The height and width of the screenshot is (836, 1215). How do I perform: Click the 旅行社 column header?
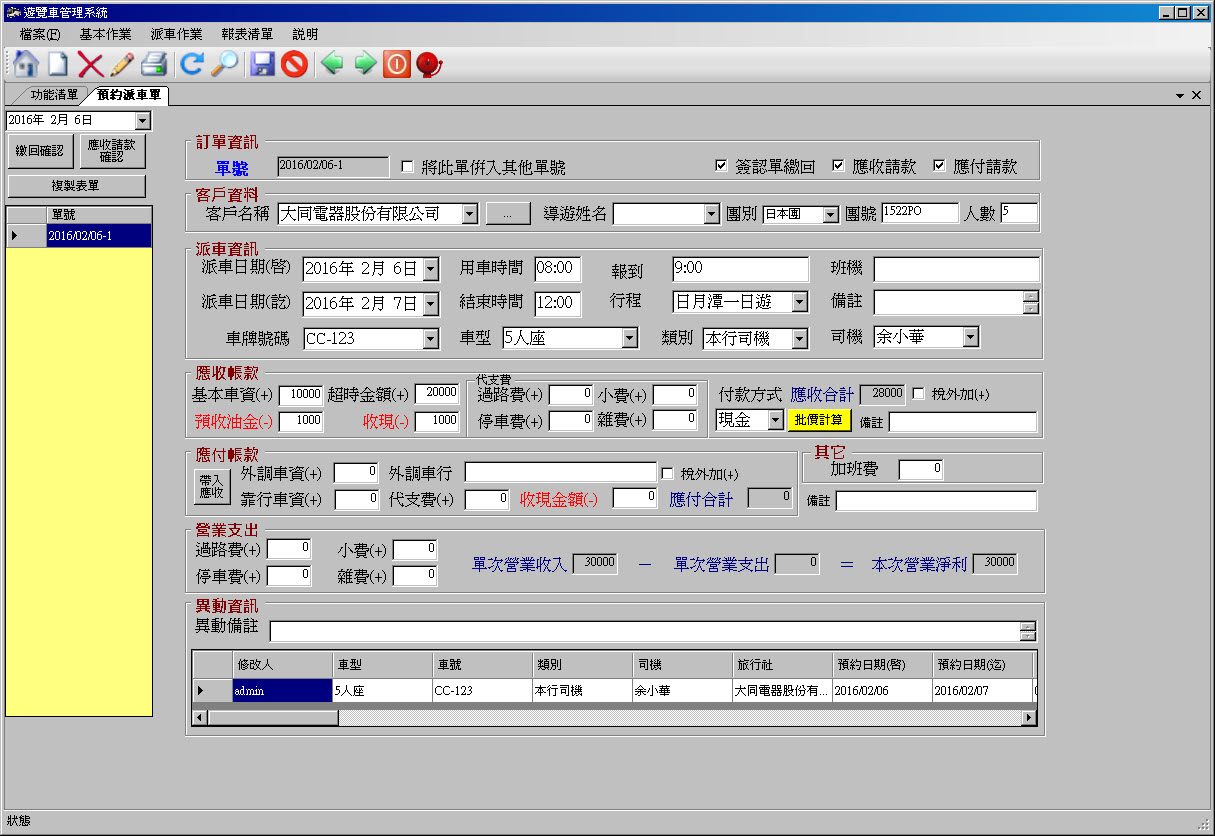pos(781,664)
